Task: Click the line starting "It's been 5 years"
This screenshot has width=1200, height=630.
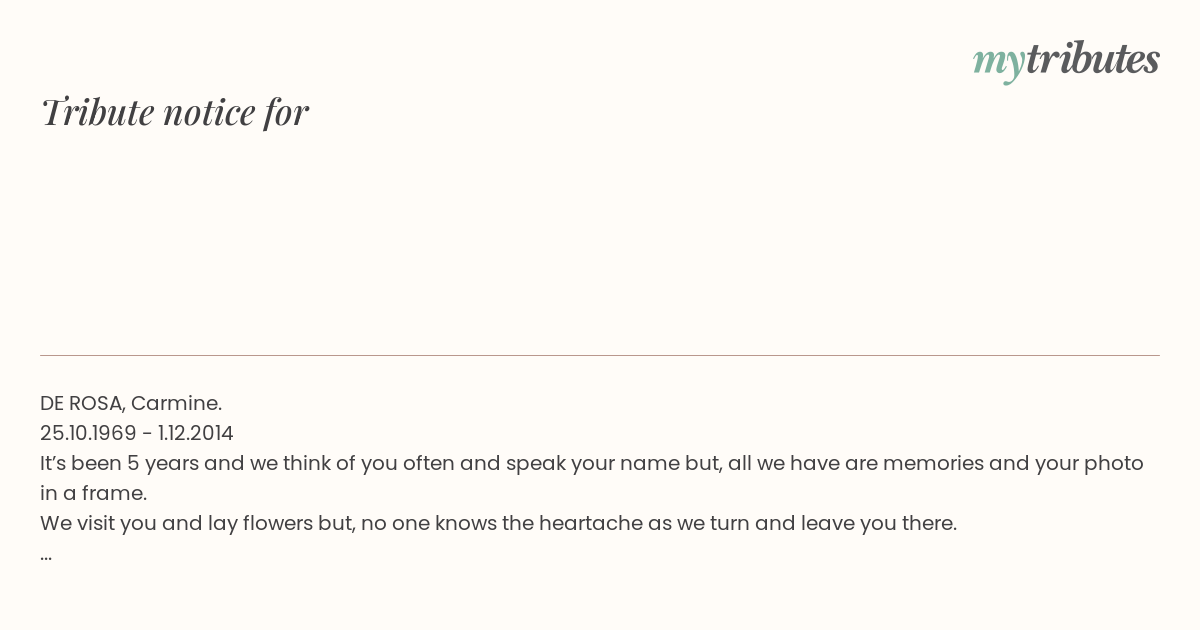Action: [x=592, y=463]
